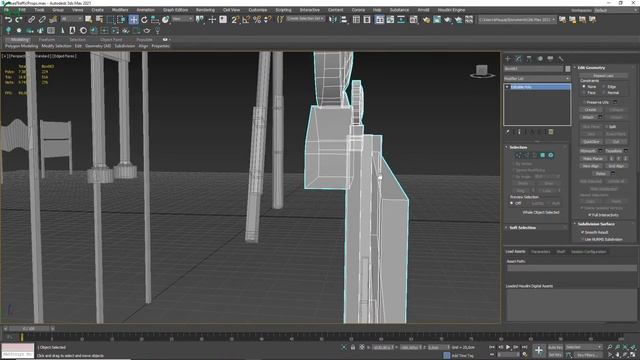
Task: Click the Unlink Selection tool
Action: click(x=42, y=19)
